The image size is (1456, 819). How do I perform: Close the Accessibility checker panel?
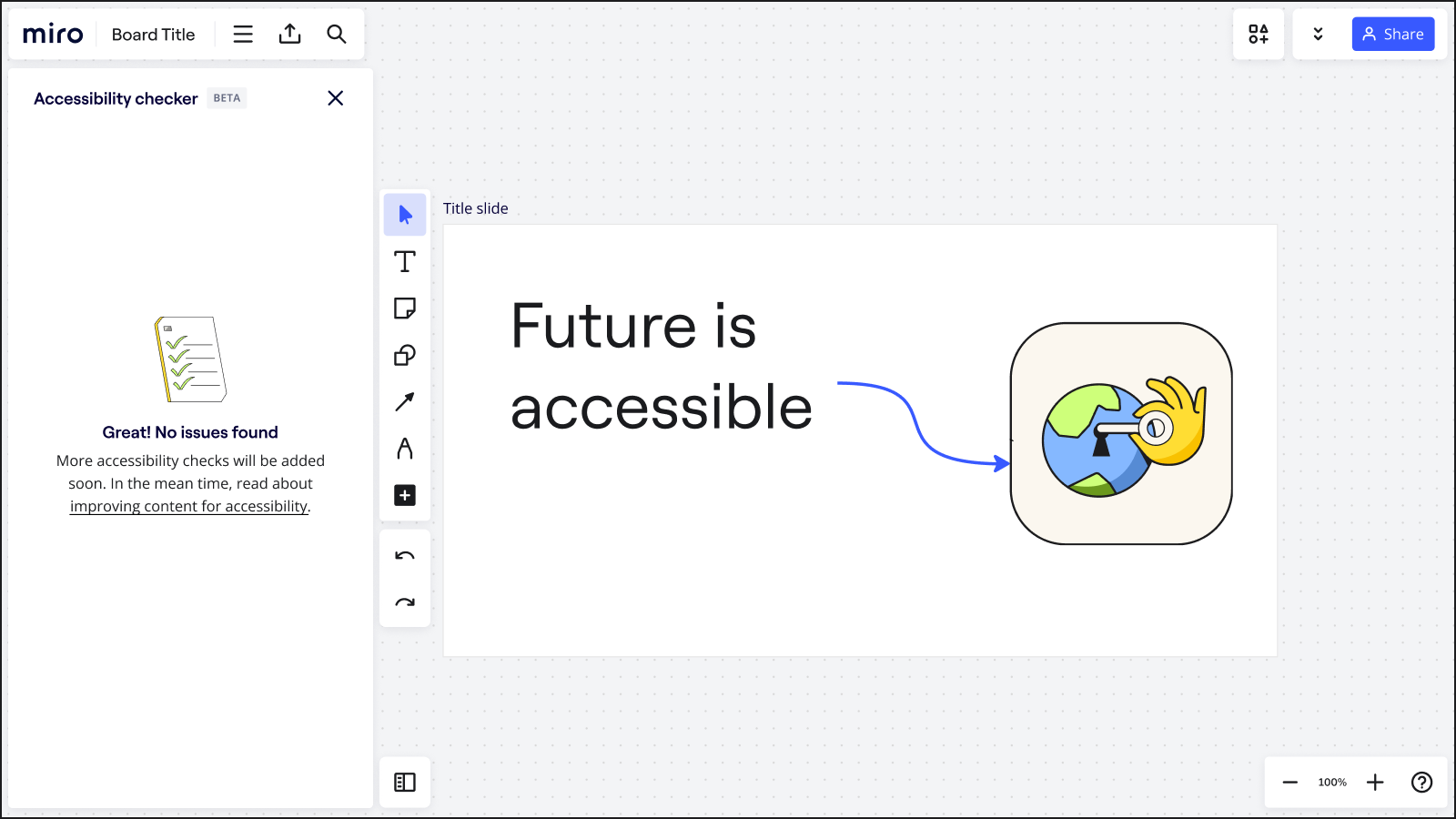point(336,98)
